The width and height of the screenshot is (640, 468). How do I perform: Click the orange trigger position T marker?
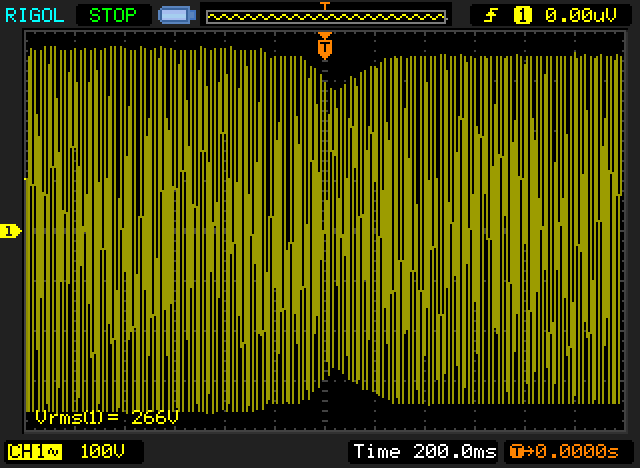click(x=325, y=46)
